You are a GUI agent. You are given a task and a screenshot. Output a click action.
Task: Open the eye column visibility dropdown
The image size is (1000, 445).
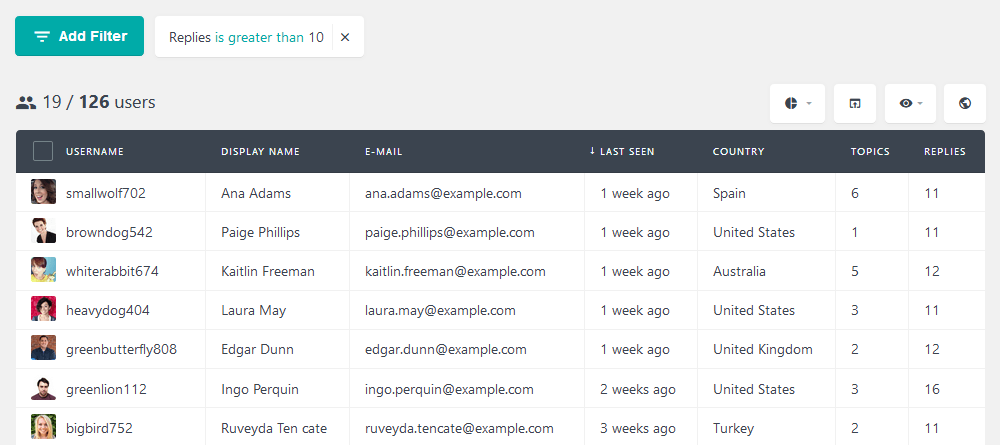pyautogui.click(x=910, y=103)
